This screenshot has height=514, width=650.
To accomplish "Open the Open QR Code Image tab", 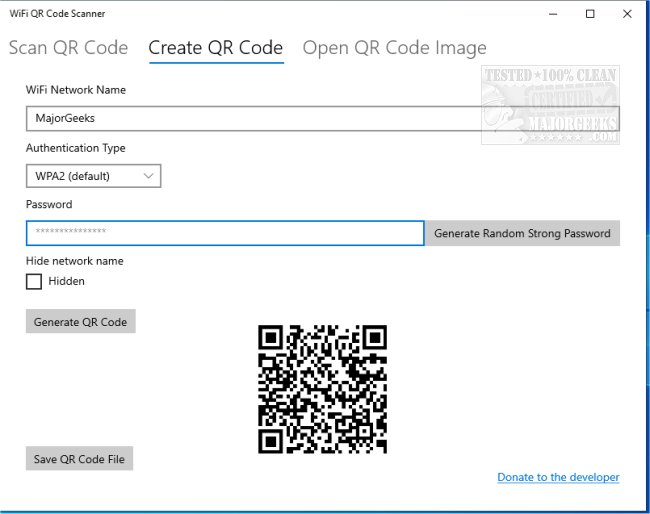I will (395, 49).
